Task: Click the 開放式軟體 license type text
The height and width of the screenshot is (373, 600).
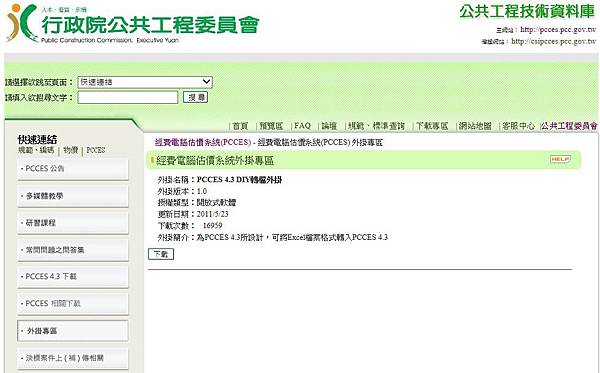Action: [x=216, y=202]
